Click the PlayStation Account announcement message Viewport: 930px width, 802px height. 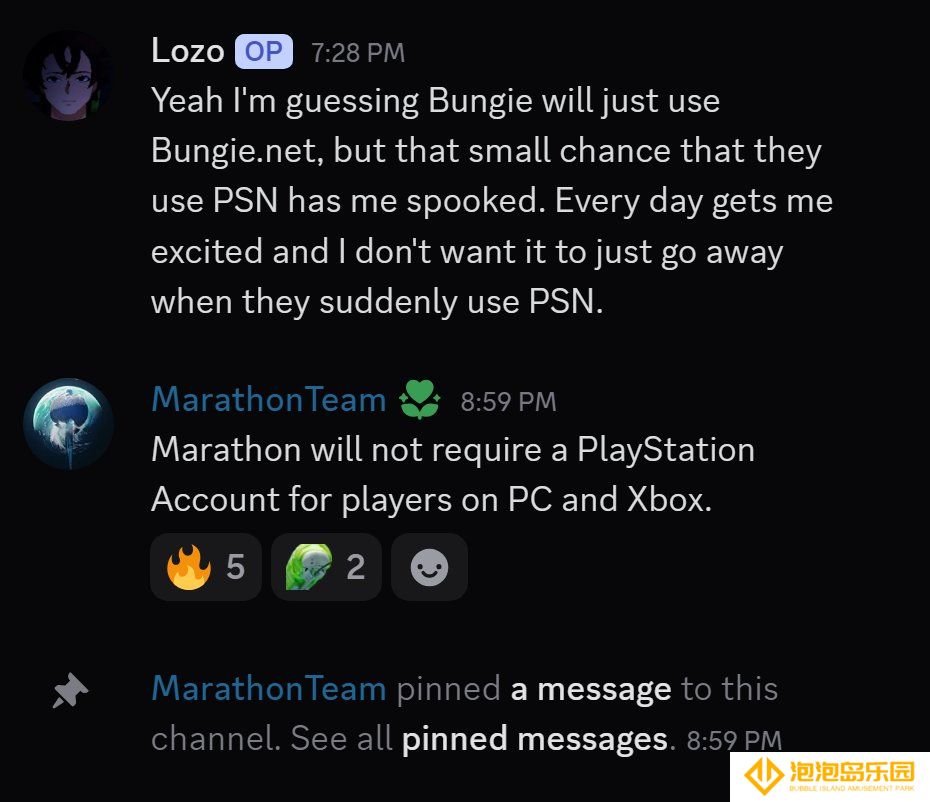click(453, 474)
